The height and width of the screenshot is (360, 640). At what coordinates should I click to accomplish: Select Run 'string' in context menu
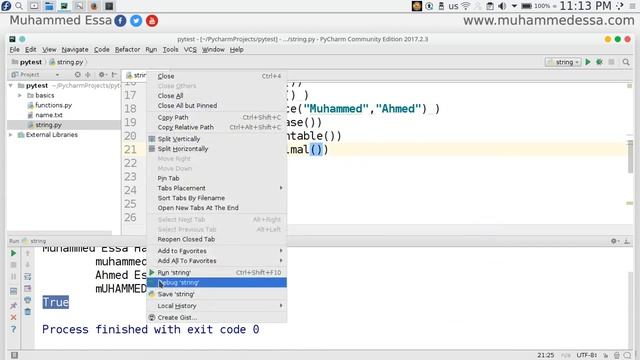click(217, 273)
